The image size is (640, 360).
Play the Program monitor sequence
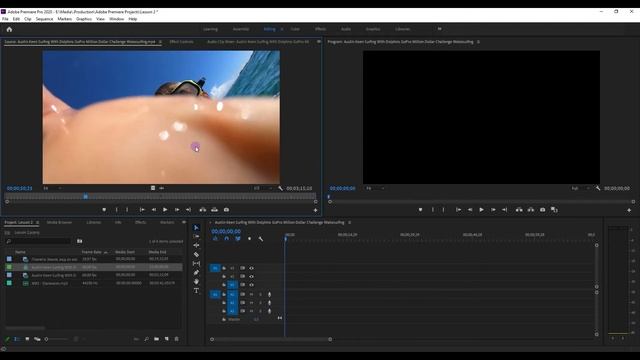click(x=481, y=210)
